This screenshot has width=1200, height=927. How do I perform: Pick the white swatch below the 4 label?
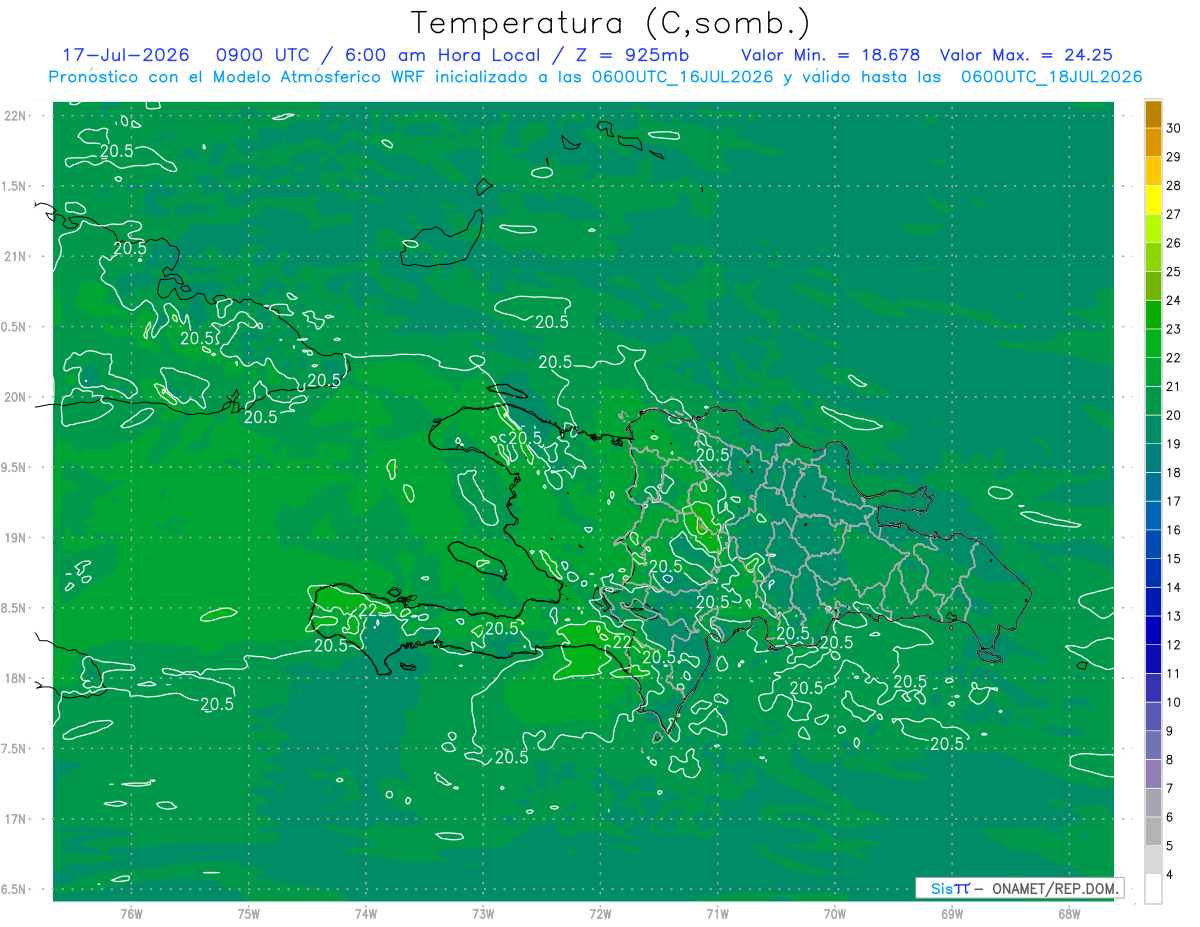[1153, 889]
